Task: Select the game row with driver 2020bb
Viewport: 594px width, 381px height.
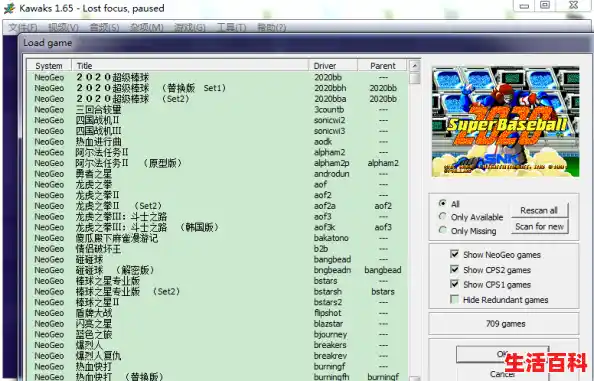Action: [218, 77]
